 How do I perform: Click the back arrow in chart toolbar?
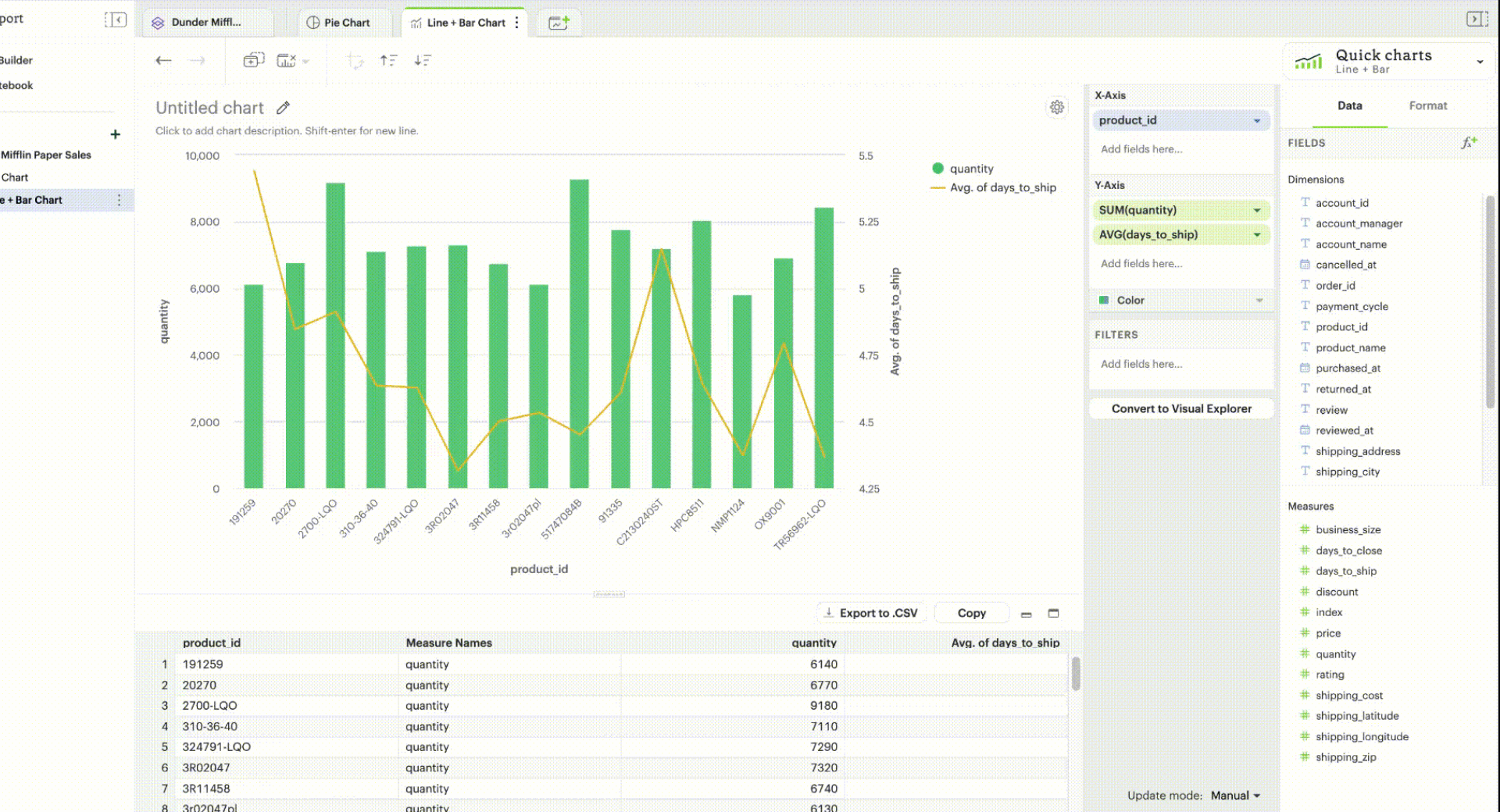pyautogui.click(x=163, y=61)
